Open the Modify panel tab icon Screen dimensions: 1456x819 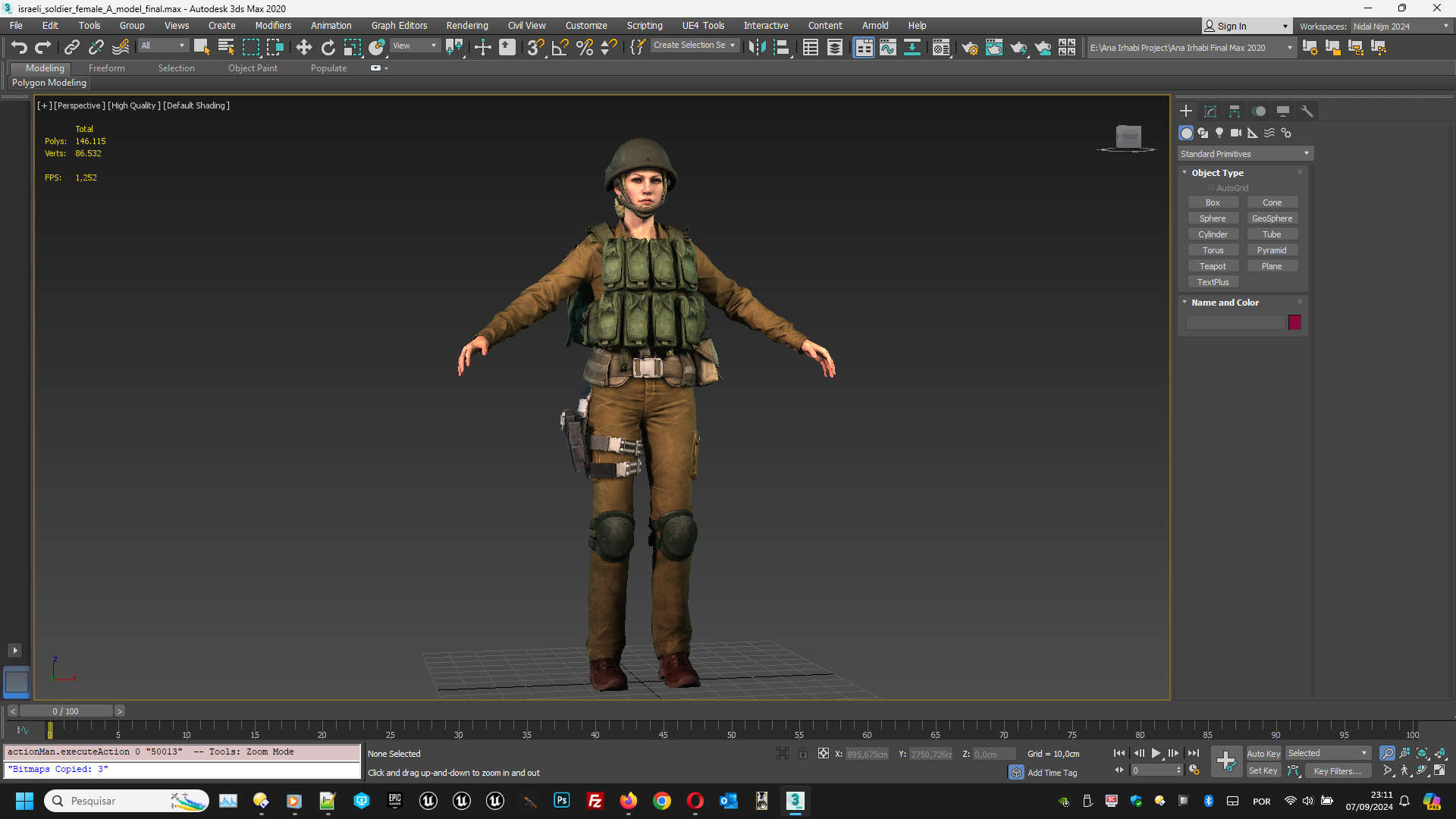pyautogui.click(x=1210, y=111)
